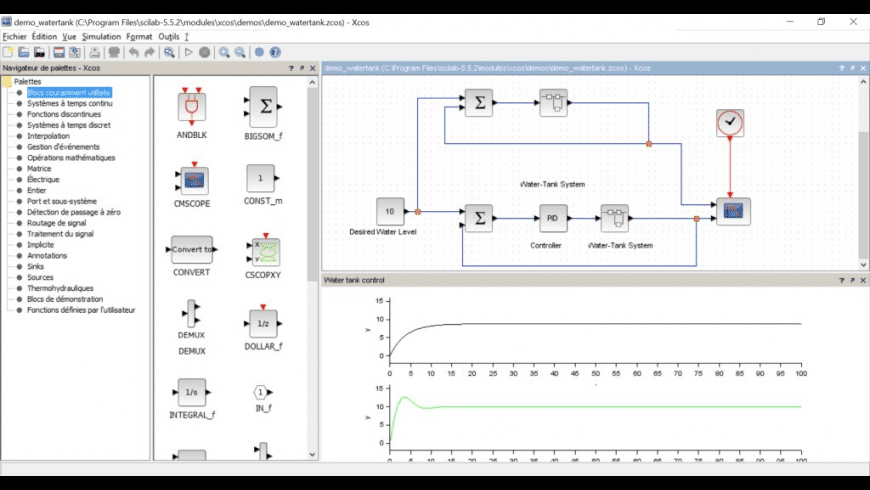Click the Desired Water Level constant block
This screenshot has width=870, height=490.
click(391, 212)
